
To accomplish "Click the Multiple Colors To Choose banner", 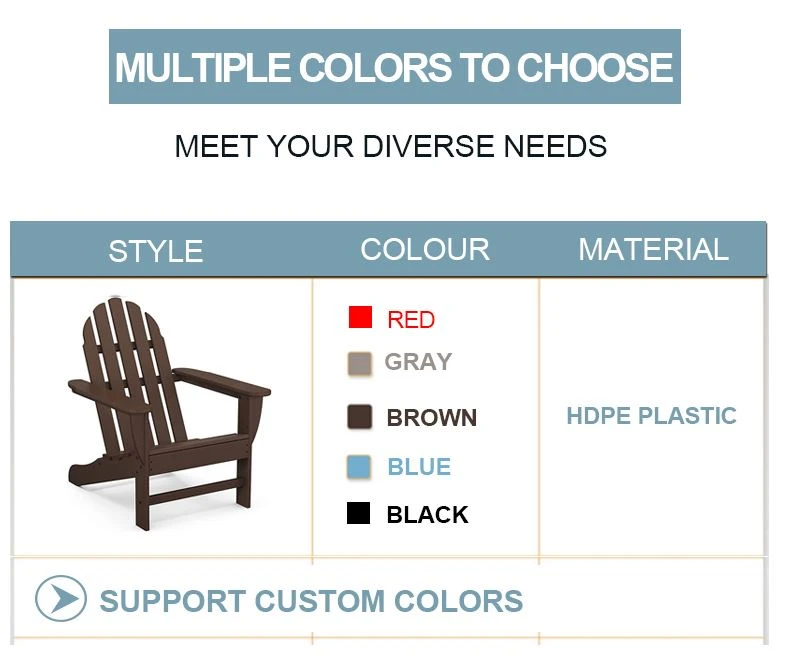I will [x=395, y=67].
